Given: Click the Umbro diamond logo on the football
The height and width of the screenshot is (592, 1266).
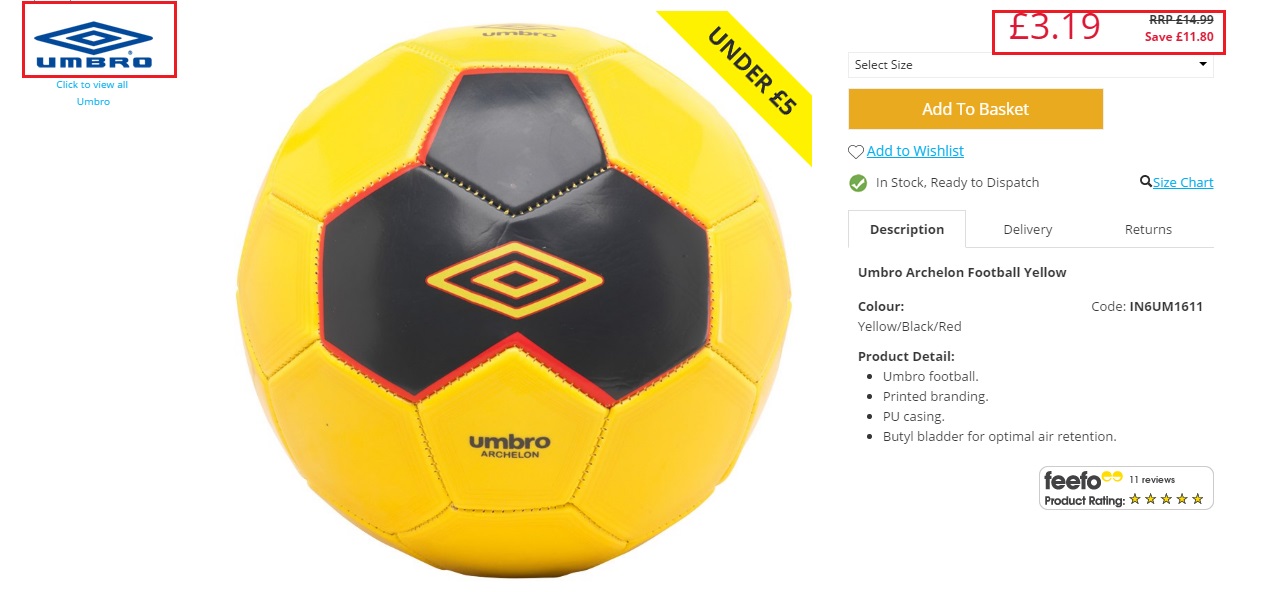Looking at the screenshot, I should (514, 280).
